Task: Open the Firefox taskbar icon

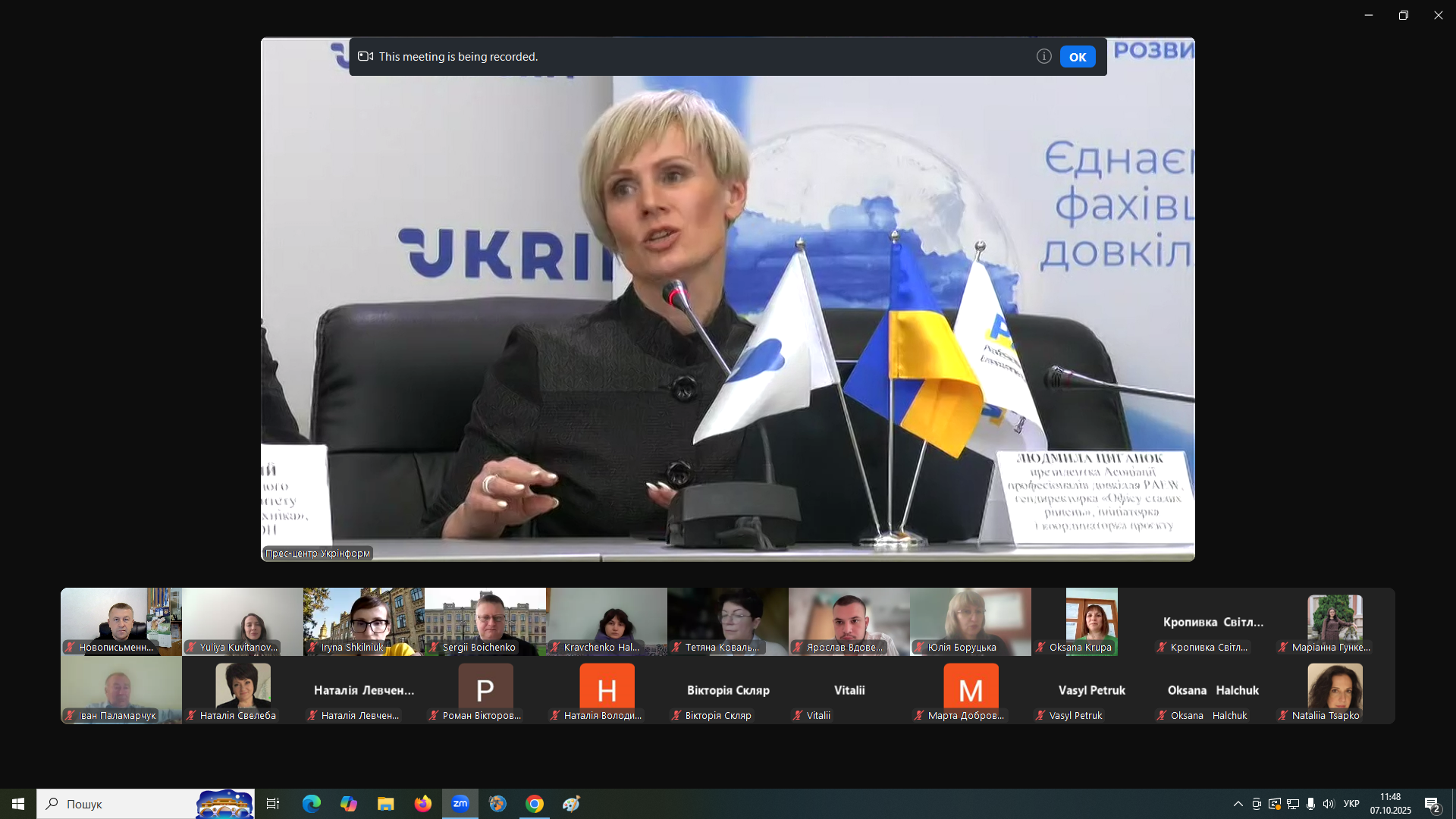Action: point(423,804)
